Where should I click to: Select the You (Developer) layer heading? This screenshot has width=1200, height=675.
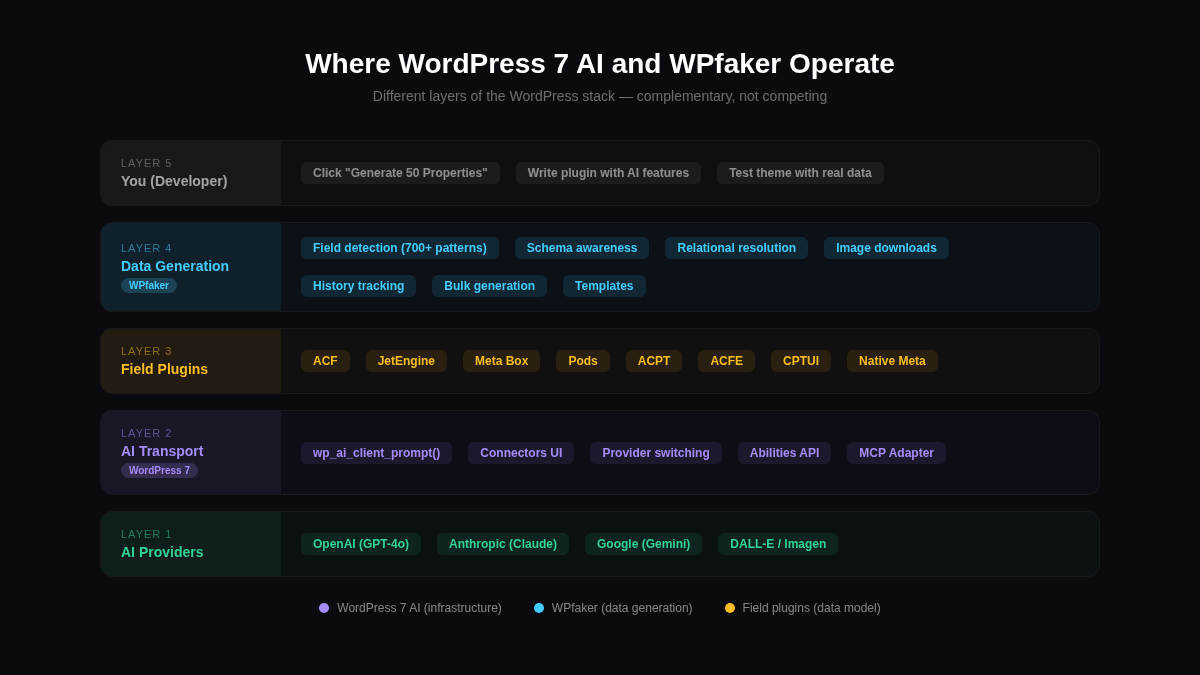174,181
